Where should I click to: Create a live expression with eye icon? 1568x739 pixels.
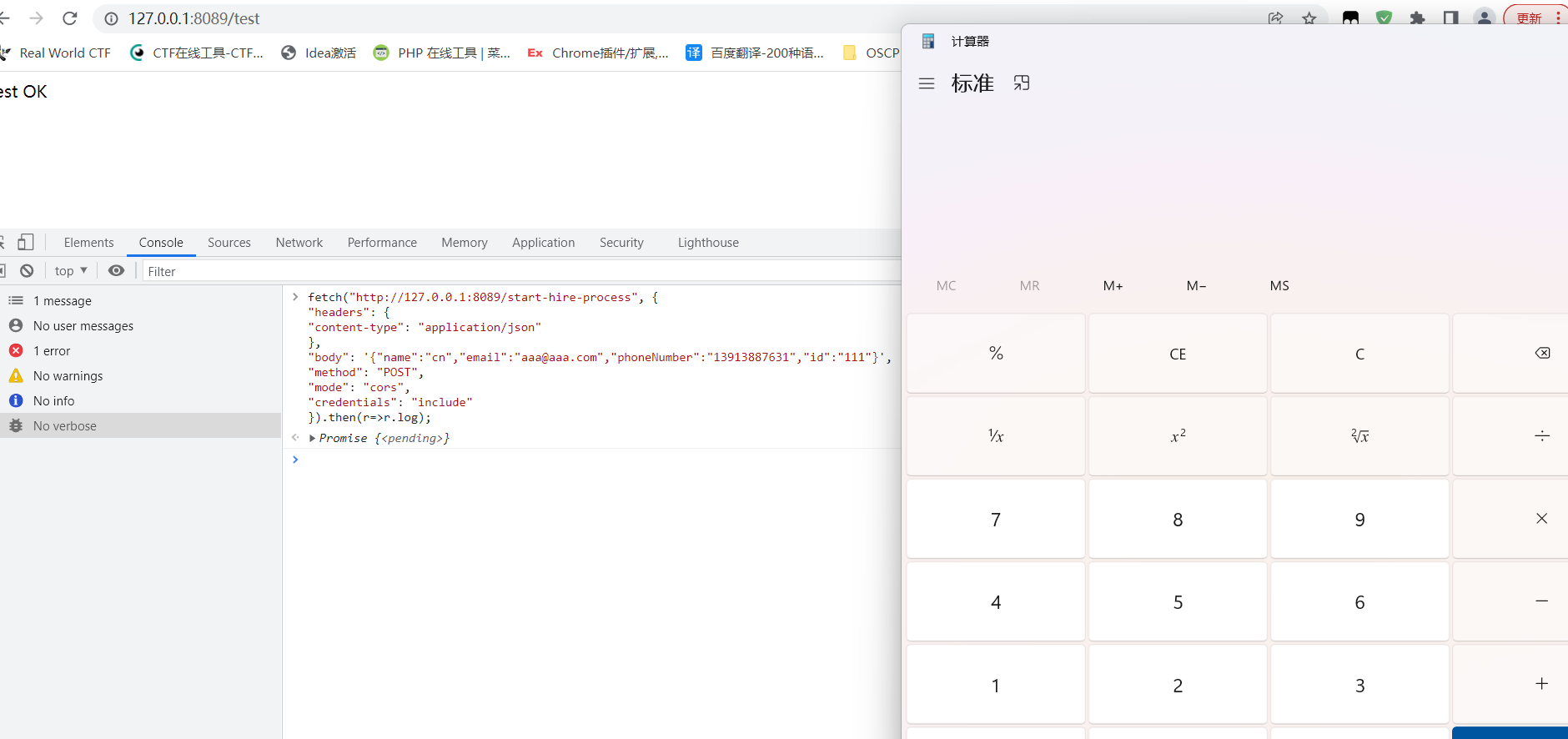coord(117,270)
